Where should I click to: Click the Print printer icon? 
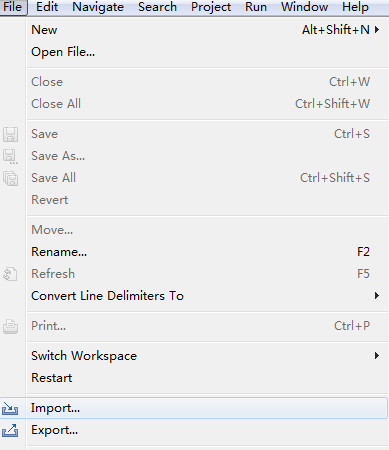click(11, 326)
